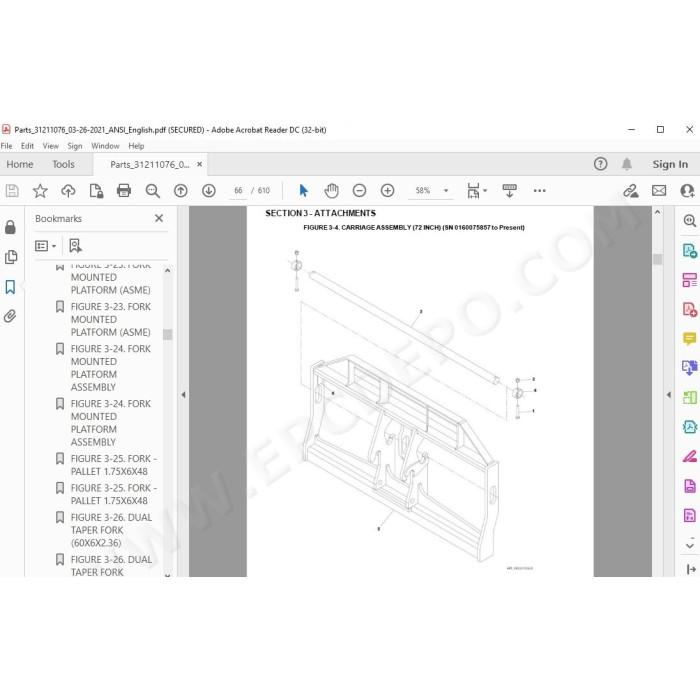Screen dimensions: 700x700
Task: Click the Sign In button
Action: tap(670, 164)
